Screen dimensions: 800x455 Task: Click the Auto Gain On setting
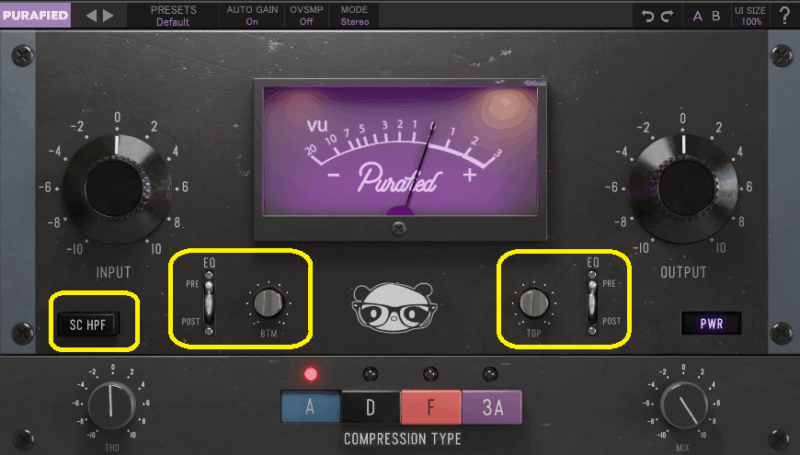click(251, 15)
